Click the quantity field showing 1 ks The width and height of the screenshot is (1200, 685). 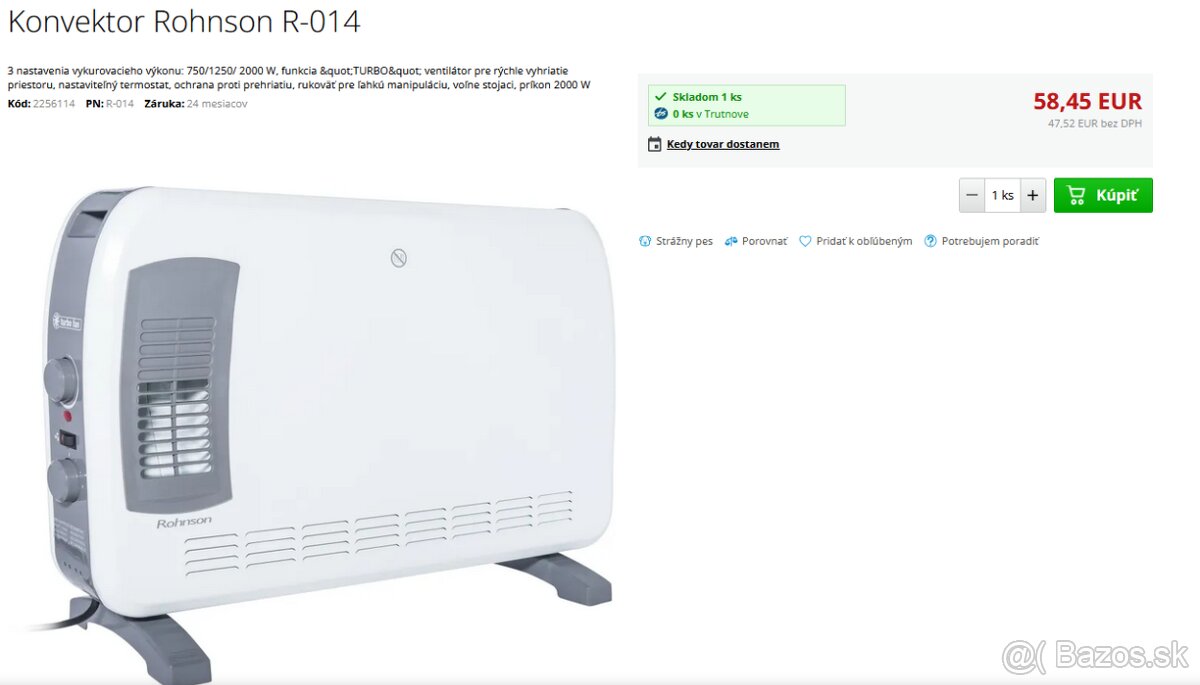pyautogui.click(x=1003, y=195)
